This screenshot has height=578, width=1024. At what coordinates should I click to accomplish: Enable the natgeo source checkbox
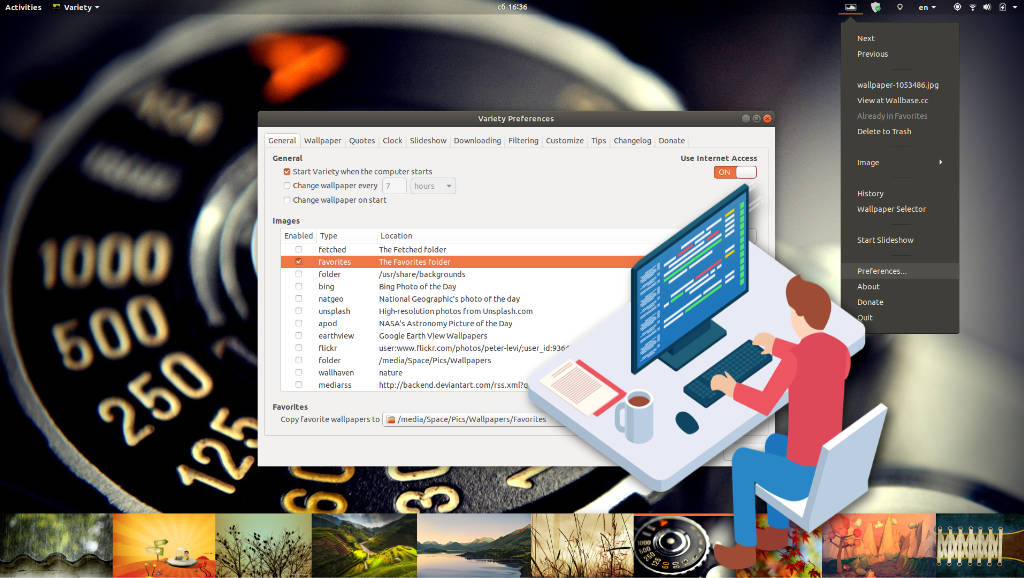(298, 299)
